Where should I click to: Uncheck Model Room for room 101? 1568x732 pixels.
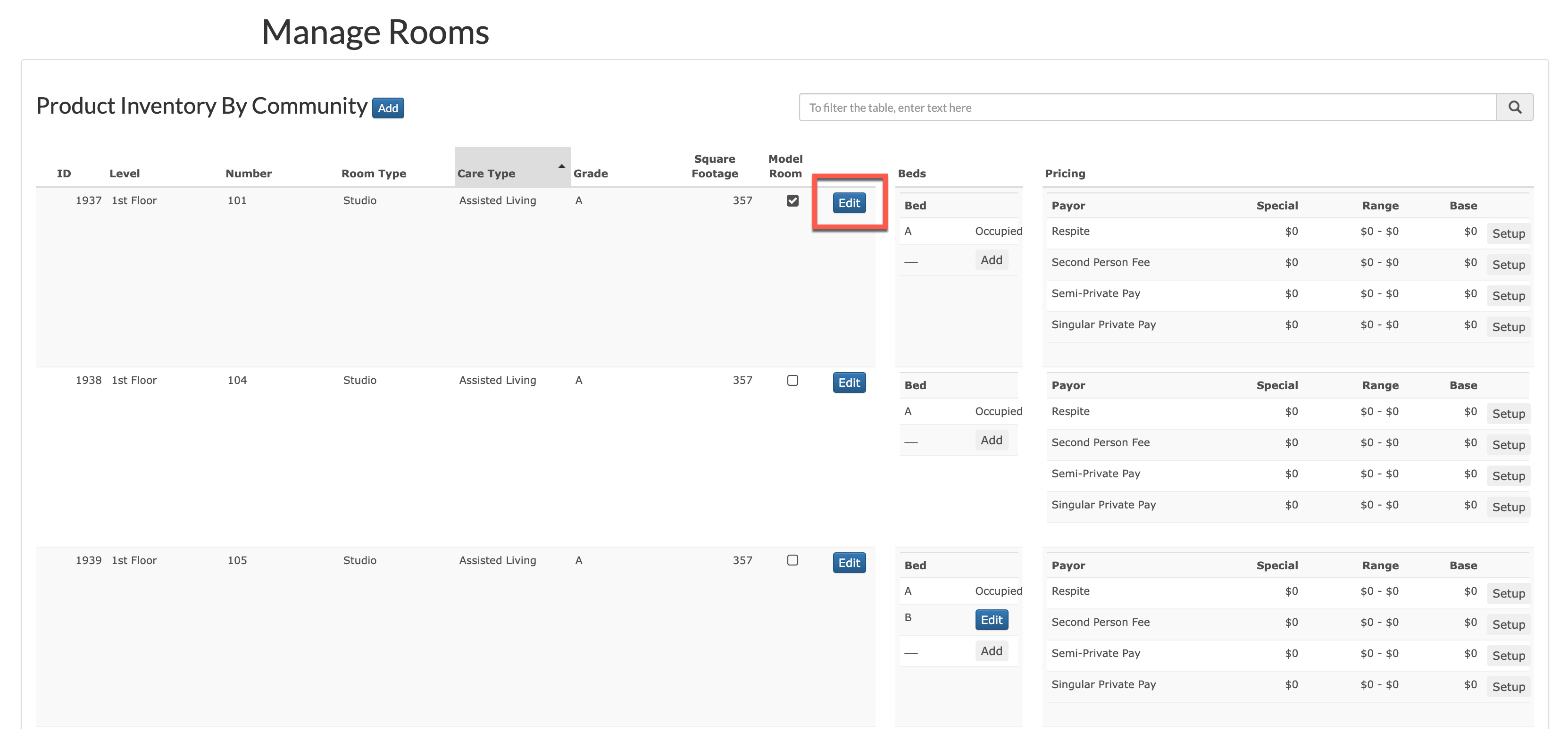click(792, 201)
